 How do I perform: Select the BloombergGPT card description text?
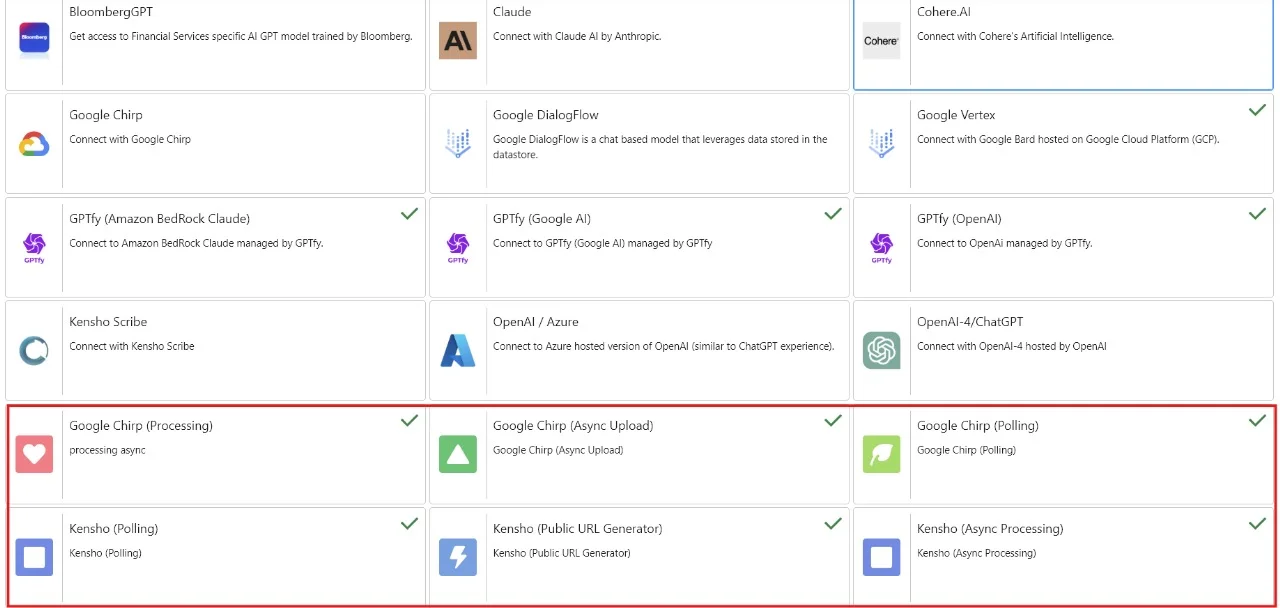click(240, 37)
